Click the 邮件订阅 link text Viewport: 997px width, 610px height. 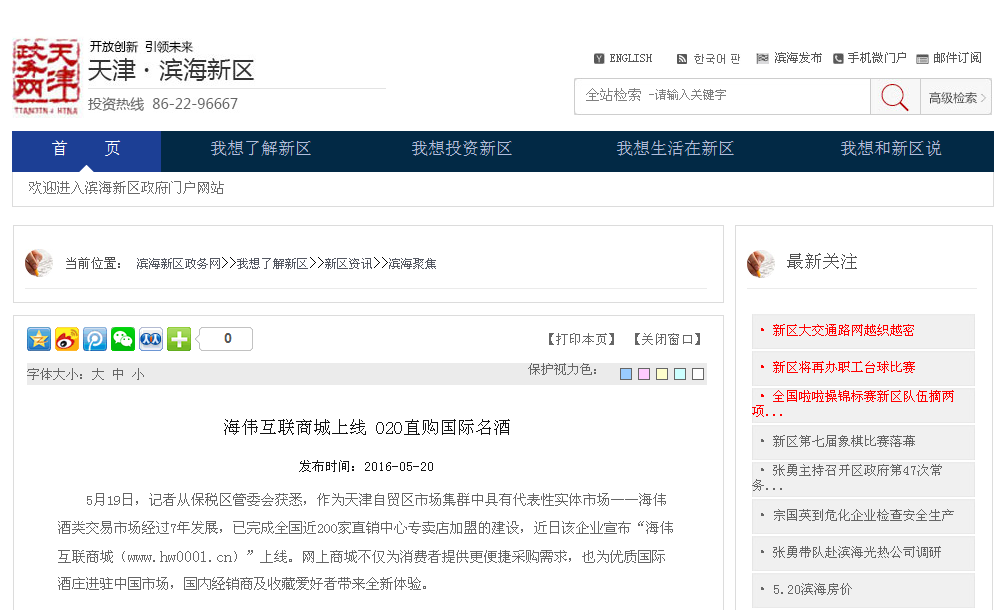957,59
